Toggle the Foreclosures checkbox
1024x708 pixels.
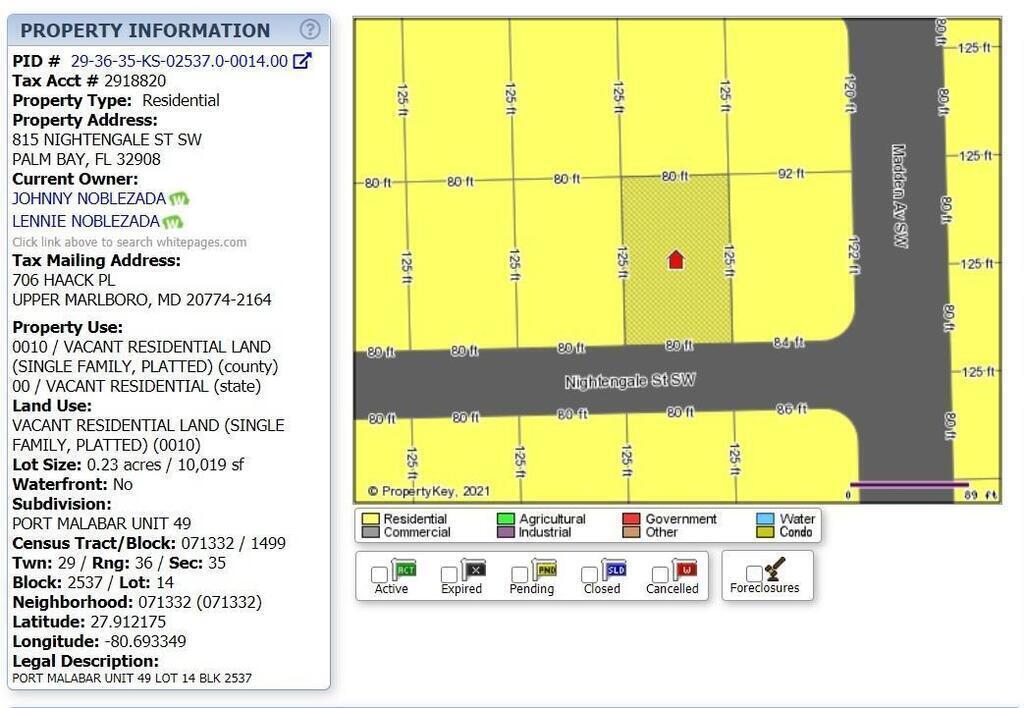point(753,574)
